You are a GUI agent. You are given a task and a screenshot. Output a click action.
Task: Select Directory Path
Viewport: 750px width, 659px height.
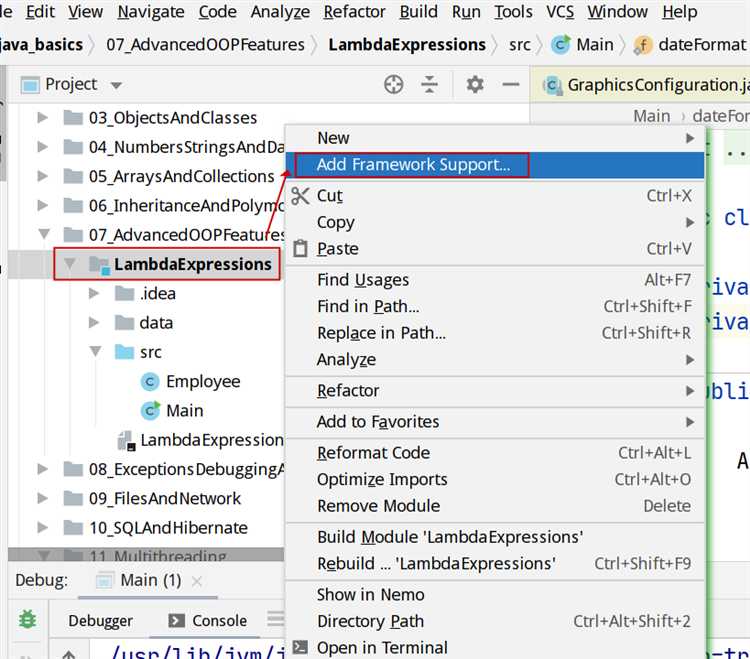[x=495, y=621]
